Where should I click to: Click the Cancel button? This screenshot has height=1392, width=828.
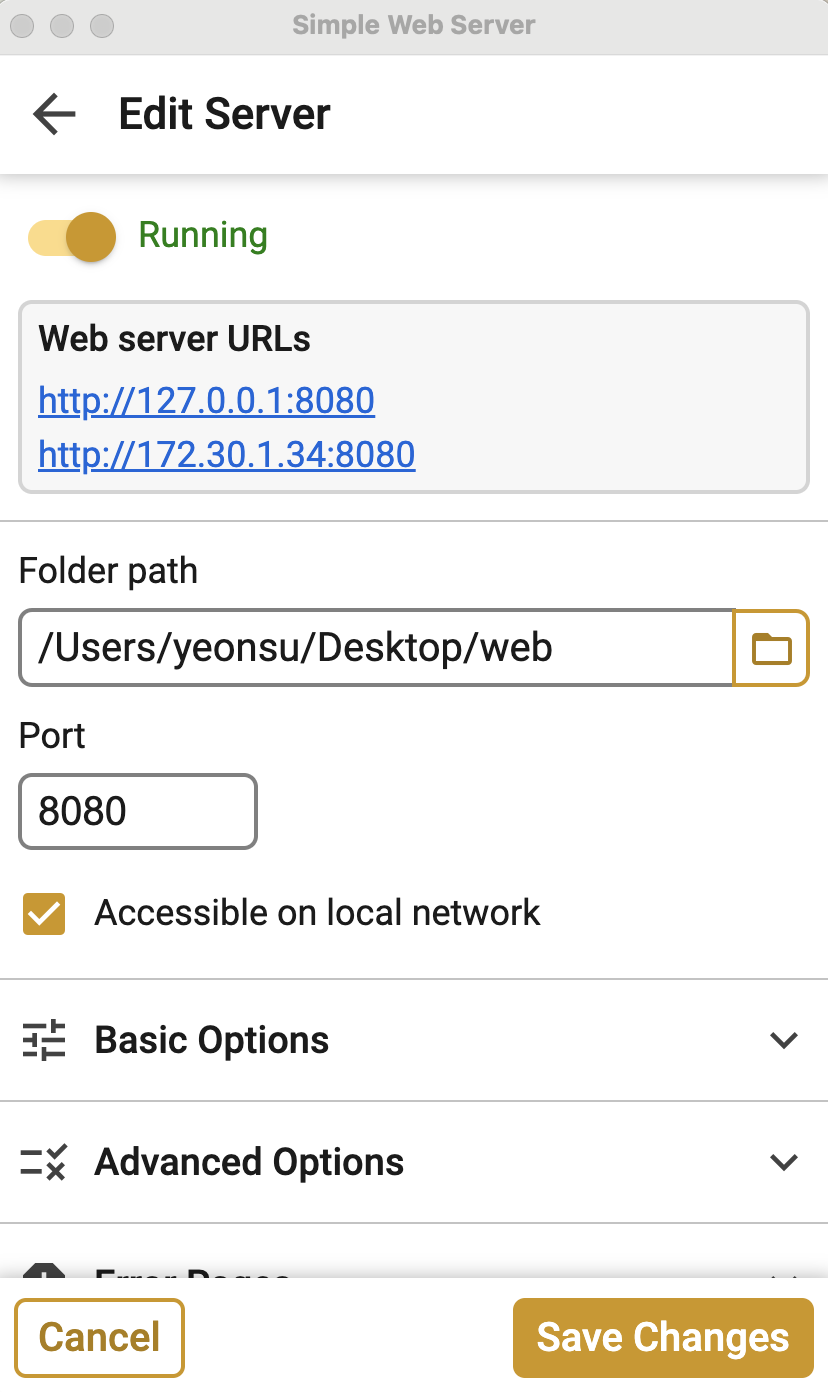tap(100, 1338)
